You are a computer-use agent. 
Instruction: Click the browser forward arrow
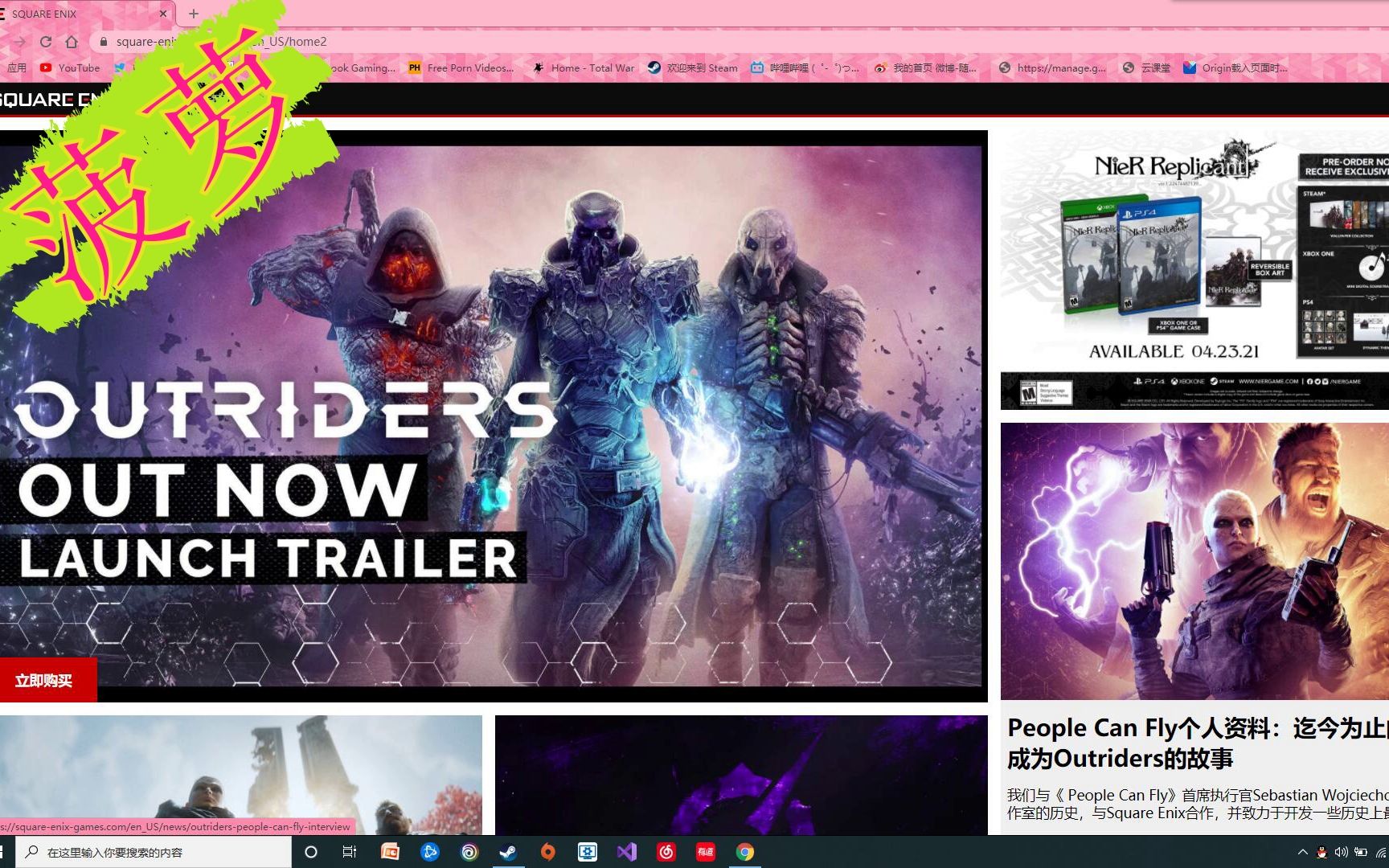coord(20,42)
